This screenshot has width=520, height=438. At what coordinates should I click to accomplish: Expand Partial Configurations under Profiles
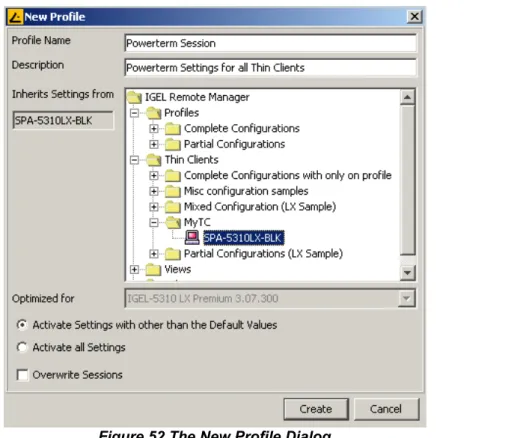pyautogui.click(x=154, y=144)
